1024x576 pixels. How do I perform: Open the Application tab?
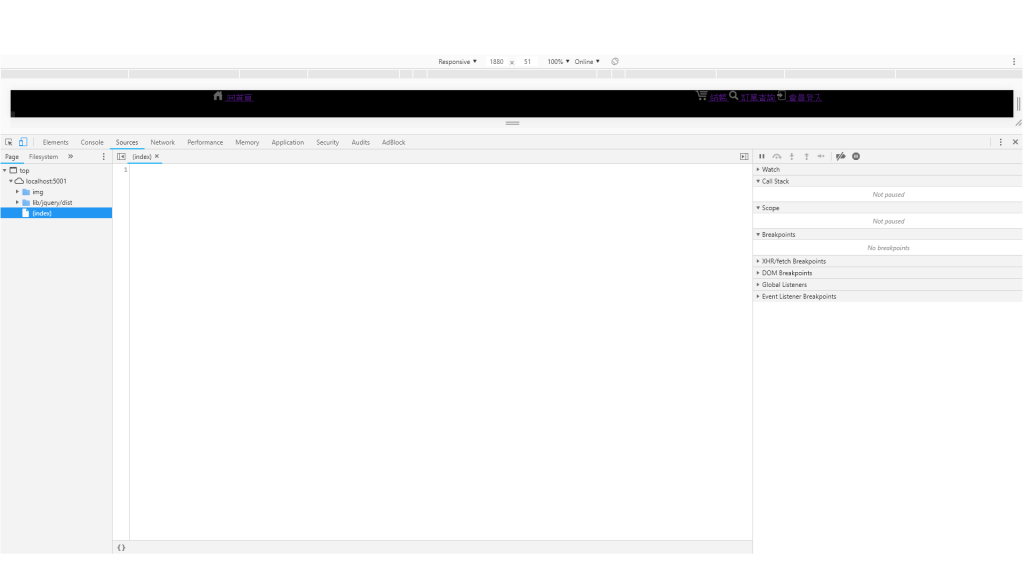point(287,142)
